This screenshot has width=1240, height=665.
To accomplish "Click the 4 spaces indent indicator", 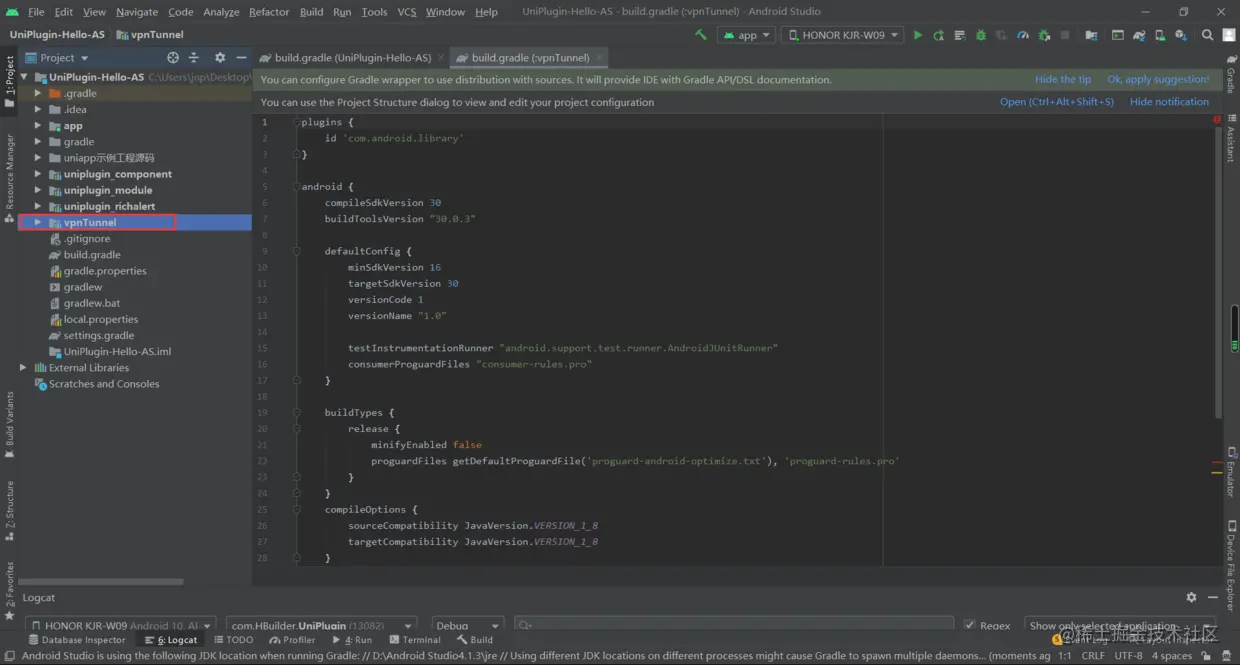I will [x=1171, y=656].
